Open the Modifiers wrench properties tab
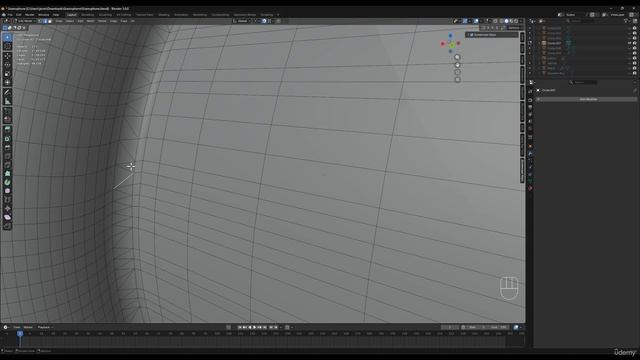 pyautogui.click(x=530, y=154)
